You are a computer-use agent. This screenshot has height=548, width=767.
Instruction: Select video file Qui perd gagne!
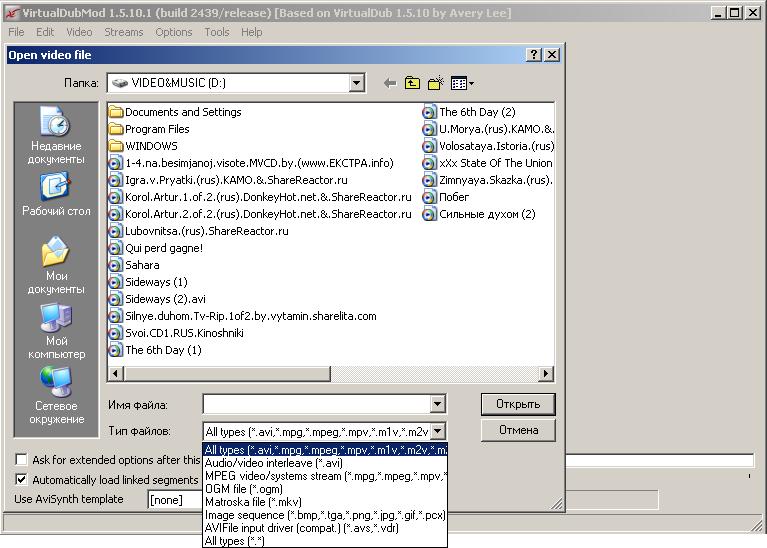pyautogui.click(x=156, y=248)
